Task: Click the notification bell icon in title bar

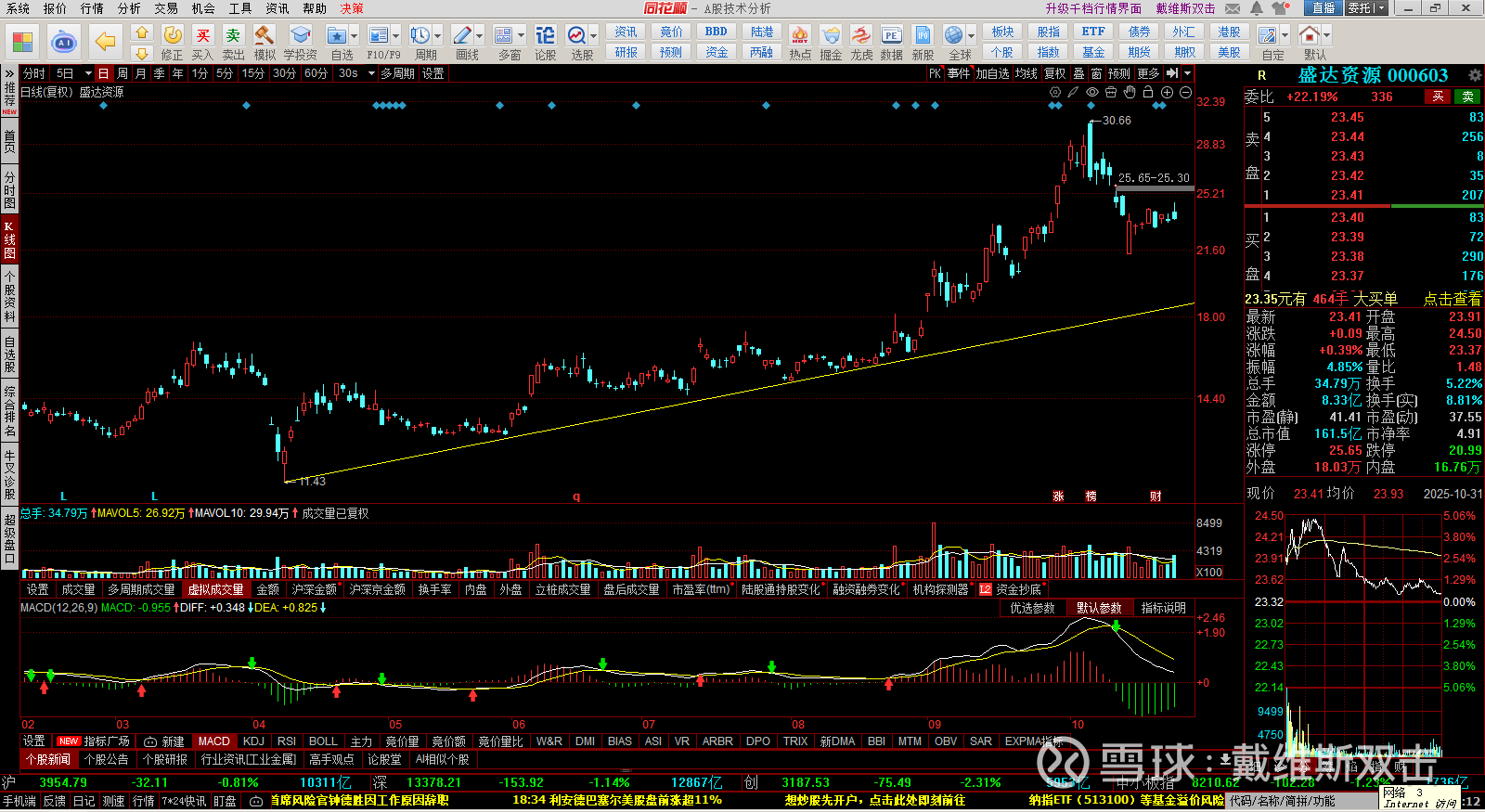Action: coord(1256,8)
